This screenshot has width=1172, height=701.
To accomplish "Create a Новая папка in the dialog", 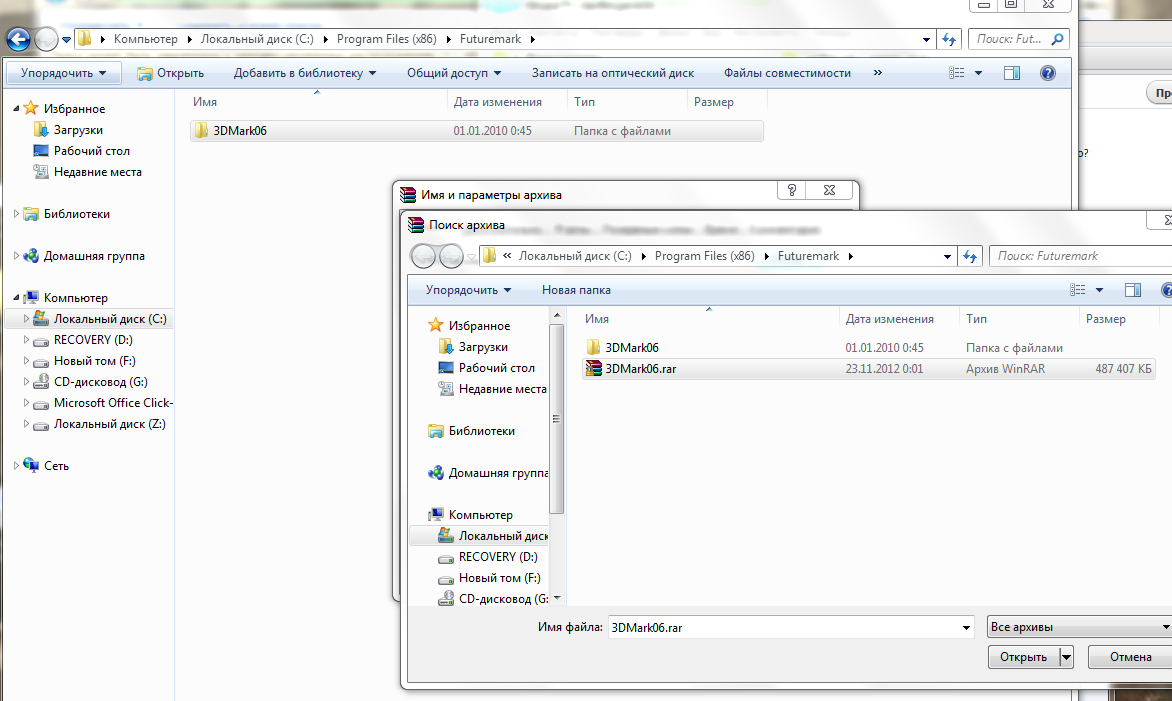I will [576, 290].
